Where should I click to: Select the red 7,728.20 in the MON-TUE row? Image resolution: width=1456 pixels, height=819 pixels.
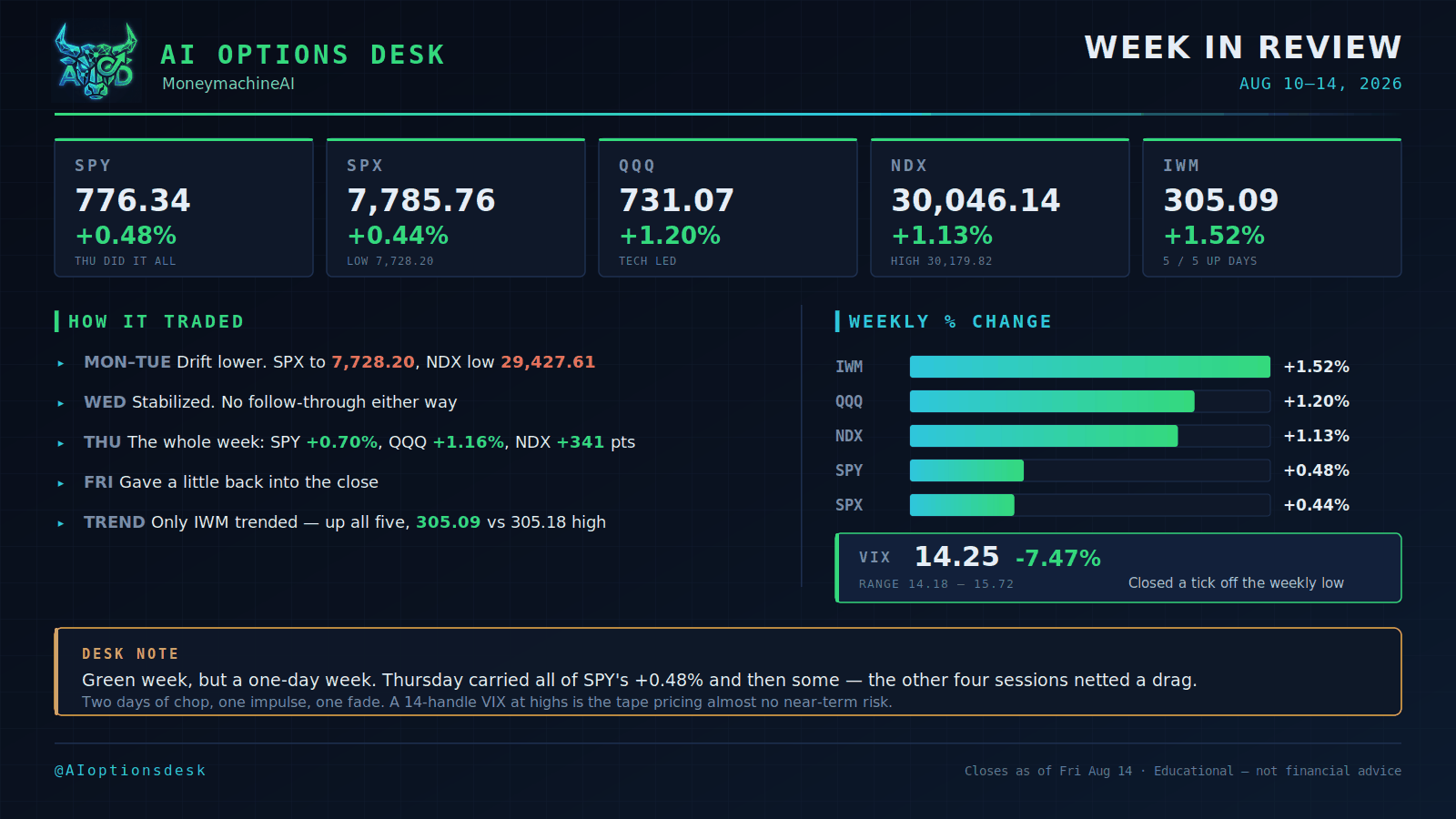(x=373, y=362)
